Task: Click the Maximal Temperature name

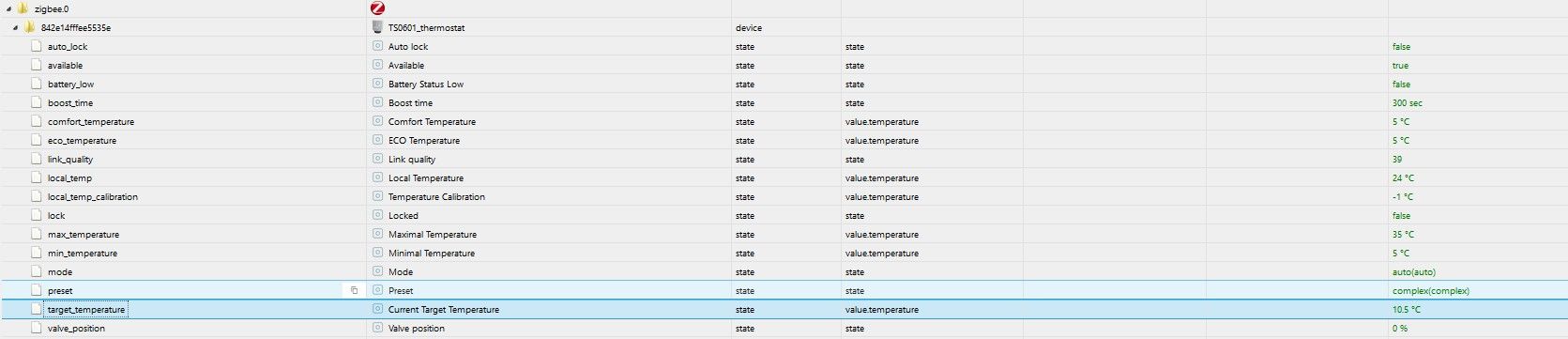Action: click(x=433, y=235)
